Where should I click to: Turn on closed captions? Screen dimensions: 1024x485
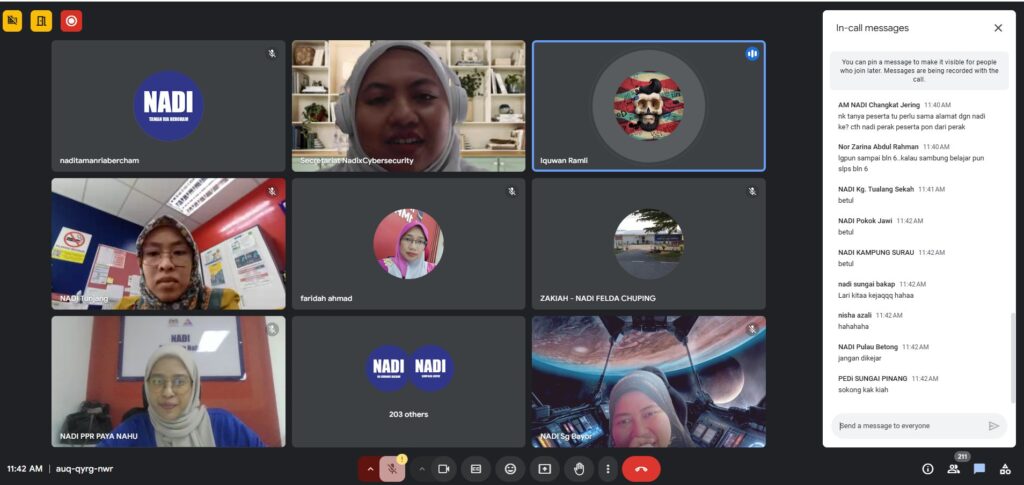pos(476,468)
